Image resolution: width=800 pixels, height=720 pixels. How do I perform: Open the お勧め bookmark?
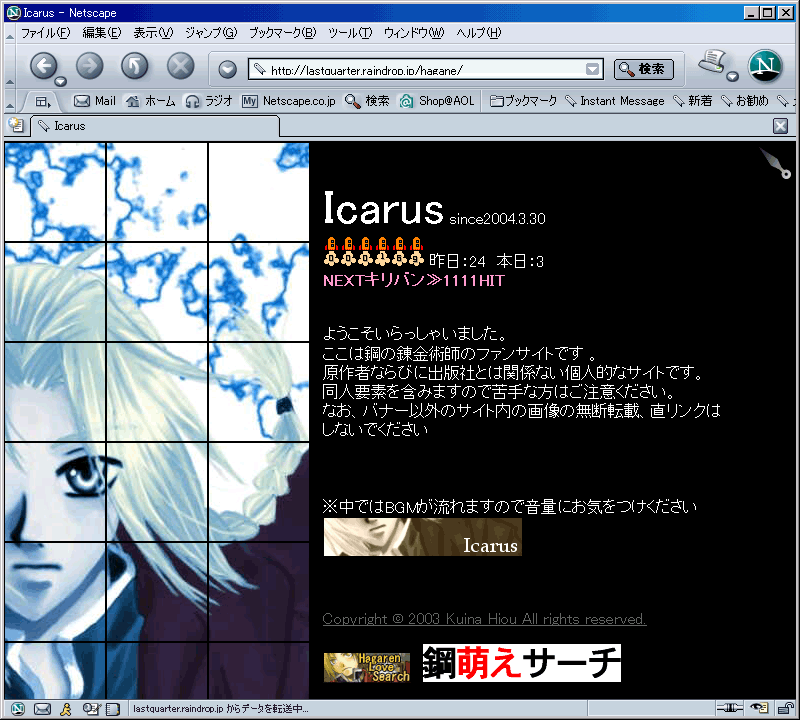[744, 101]
